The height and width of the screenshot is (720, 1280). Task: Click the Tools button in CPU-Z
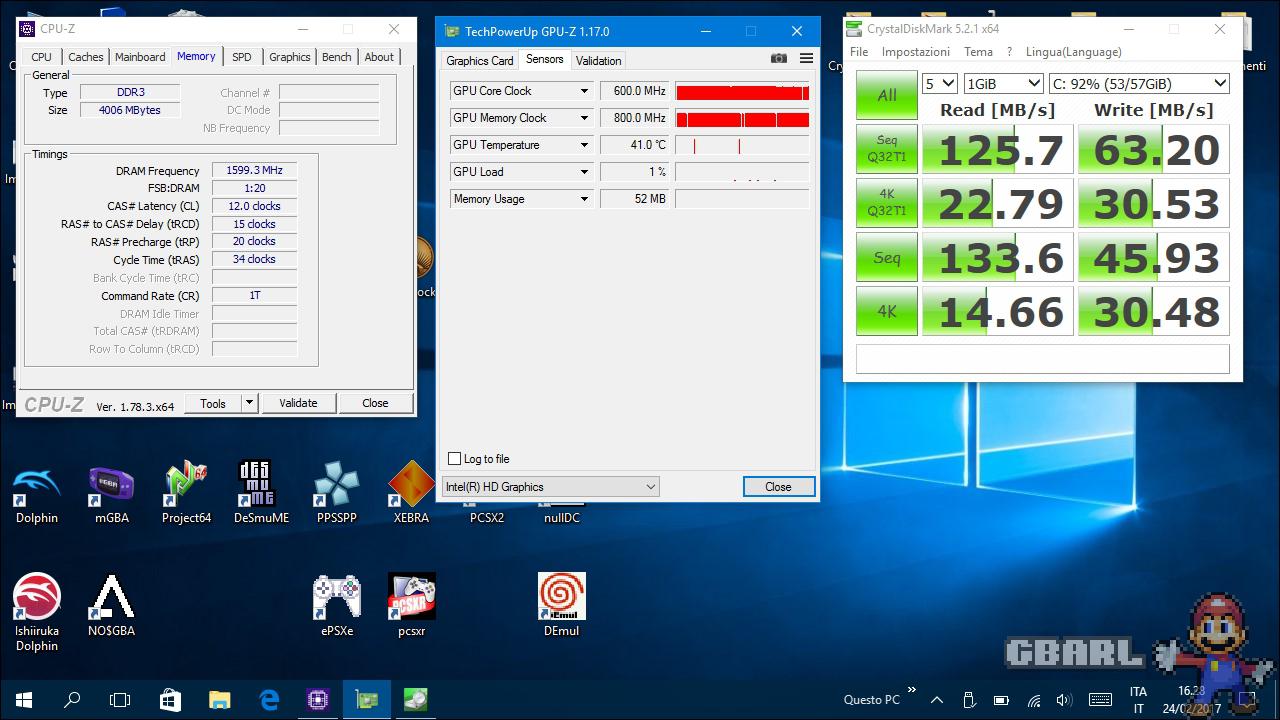pos(213,403)
